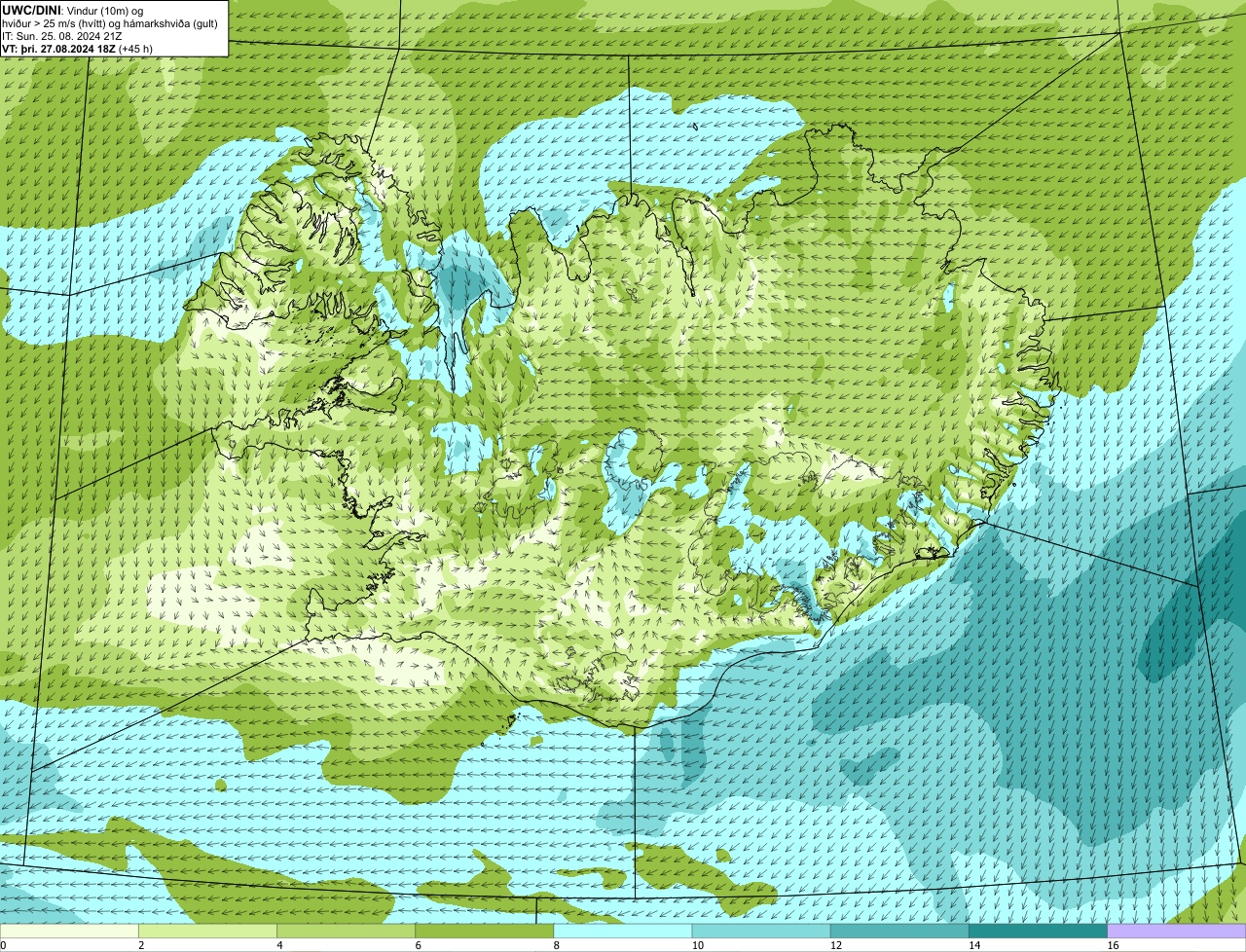Select the 4–6 m/s legend color segment
Image resolution: width=1246 pixels, height=952 pixels.
pyautogui.click(x=346, y=931)
